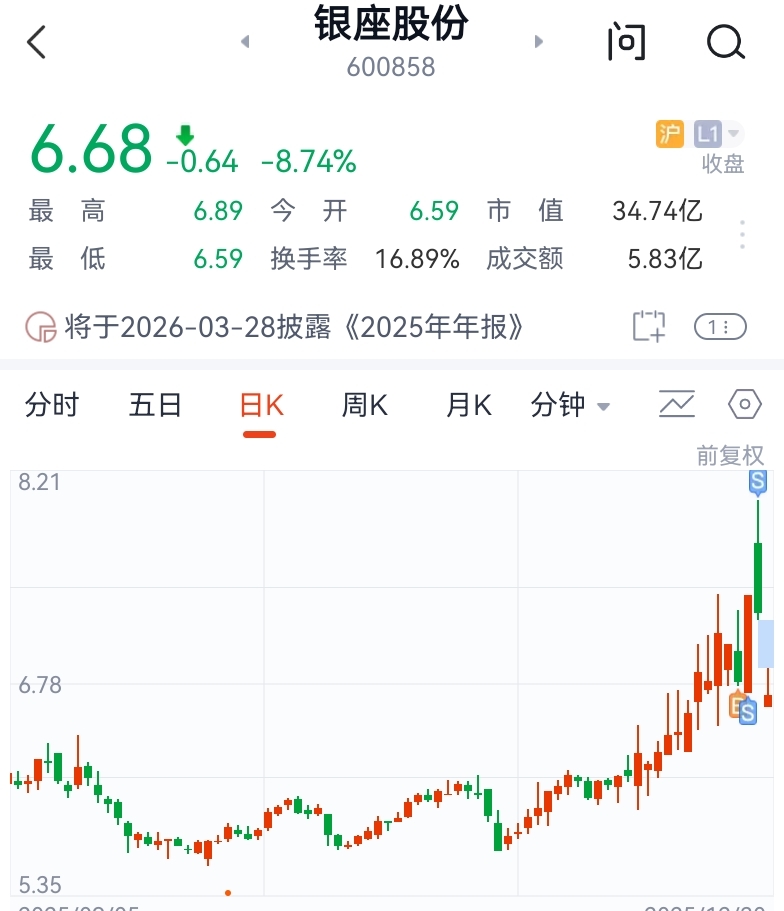This screenshot has width=784, height=911.
Task: Open the 2025年年报 disclosure notice
Action: coord(293,327)
